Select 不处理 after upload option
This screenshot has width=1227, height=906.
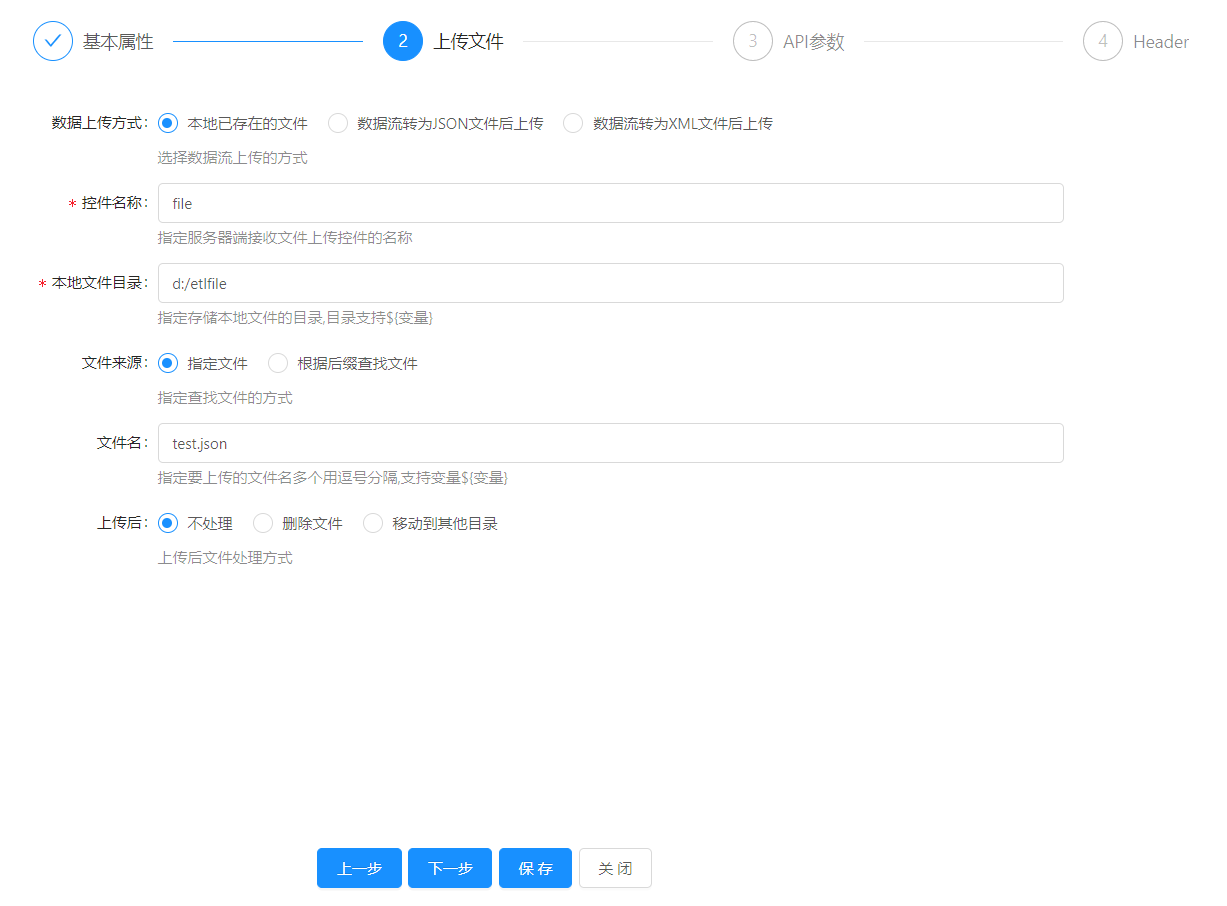tap(168, 523)
